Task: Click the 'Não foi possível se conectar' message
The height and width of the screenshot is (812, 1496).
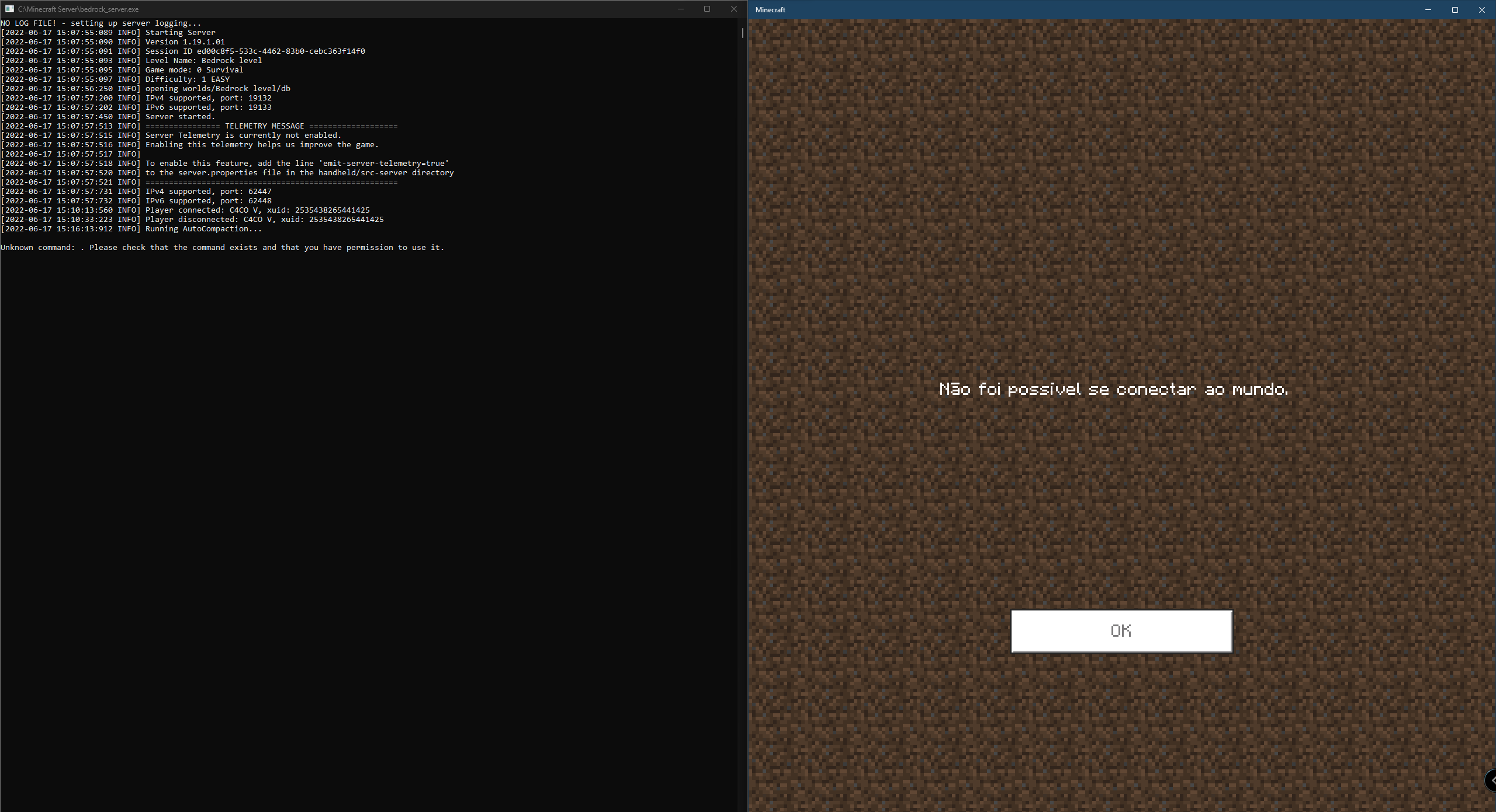Action: click(x=1113, y=389)
